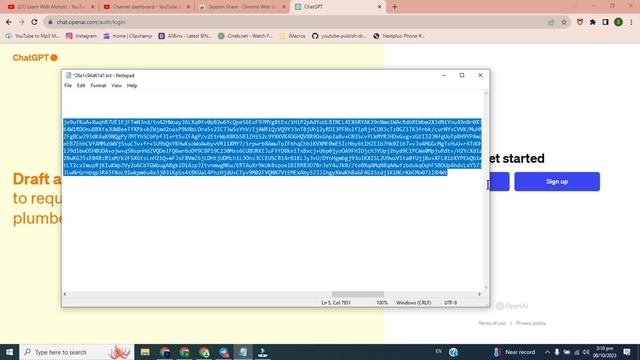Viewport: 640px width, 360px height.
Task: Open the Privacy policy link
Action: pyautogui.click(x=531, y=323)
